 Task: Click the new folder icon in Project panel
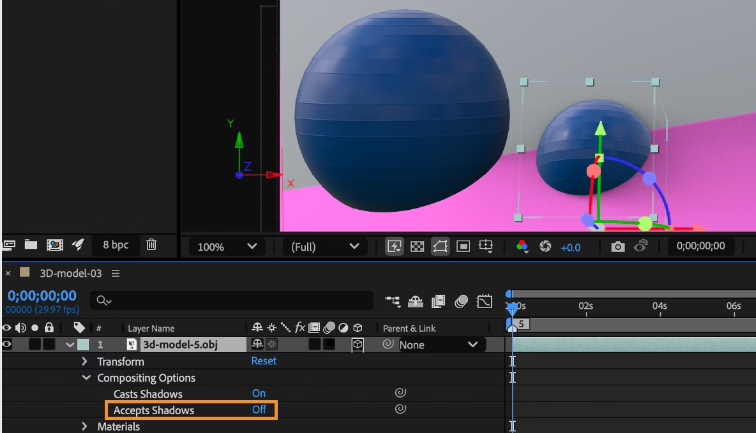coord(31,244)
